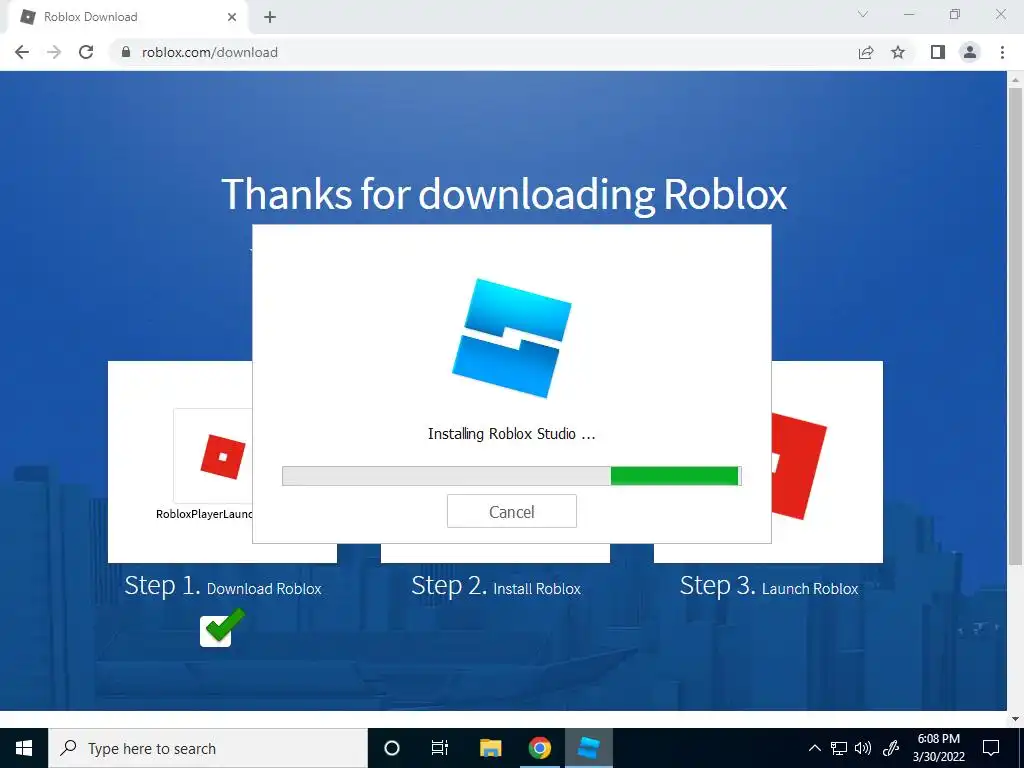
Task: Click the Step 2 Install Roblox label
Action: pos(496,586)
